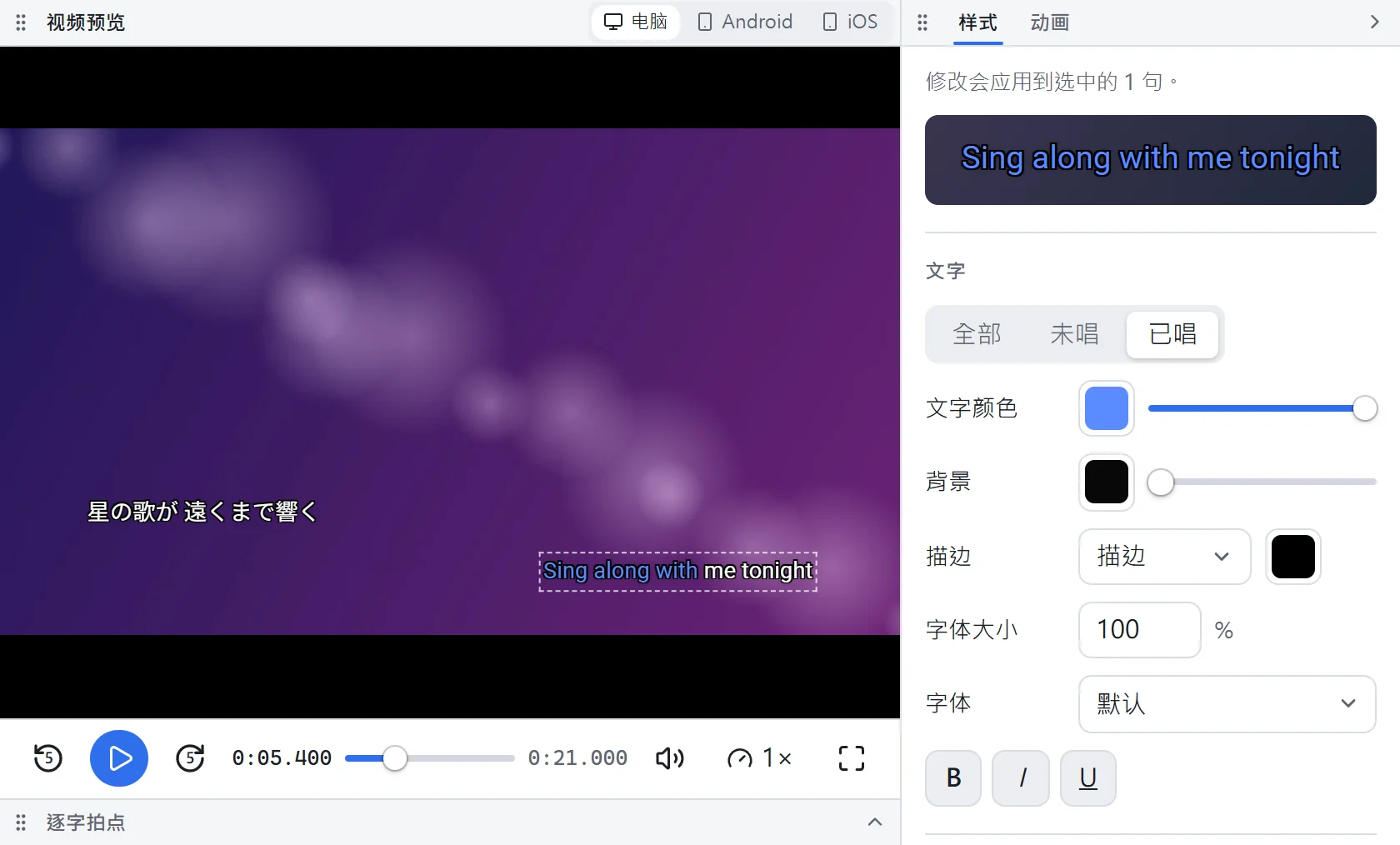Skip forward 5 seconds

point(190,758)
